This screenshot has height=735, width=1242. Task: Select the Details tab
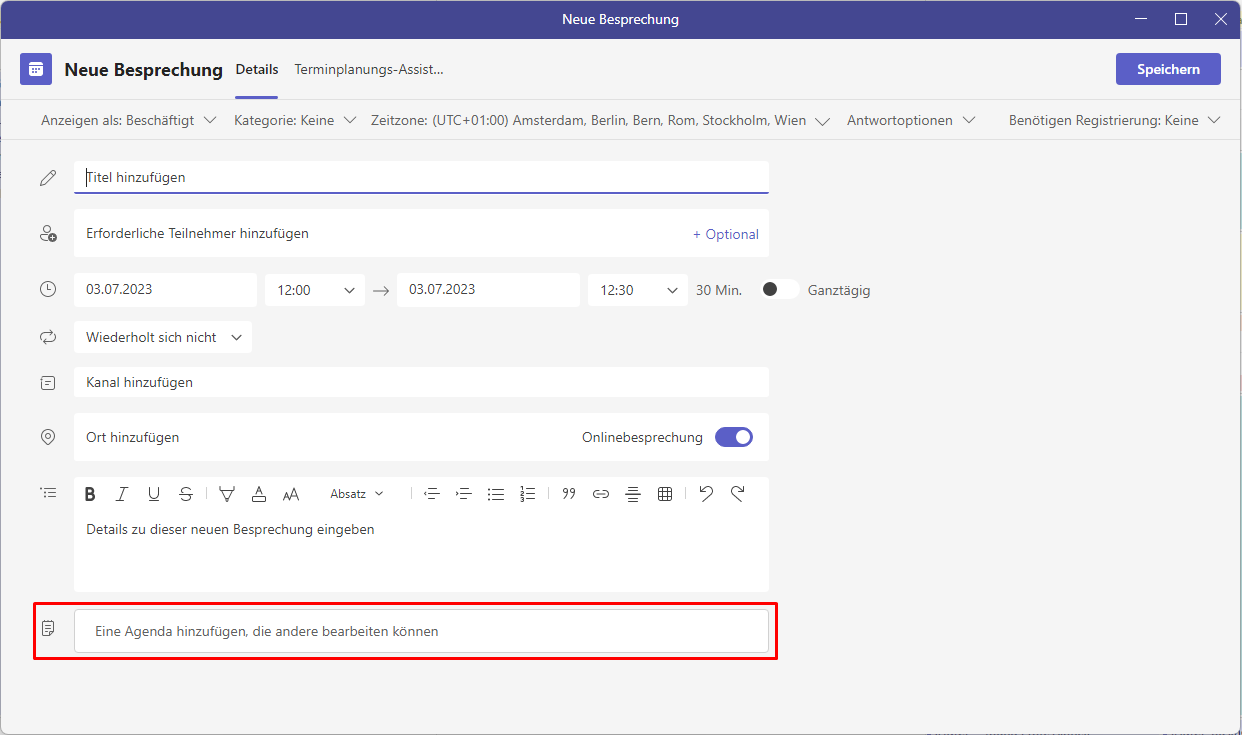257,69
